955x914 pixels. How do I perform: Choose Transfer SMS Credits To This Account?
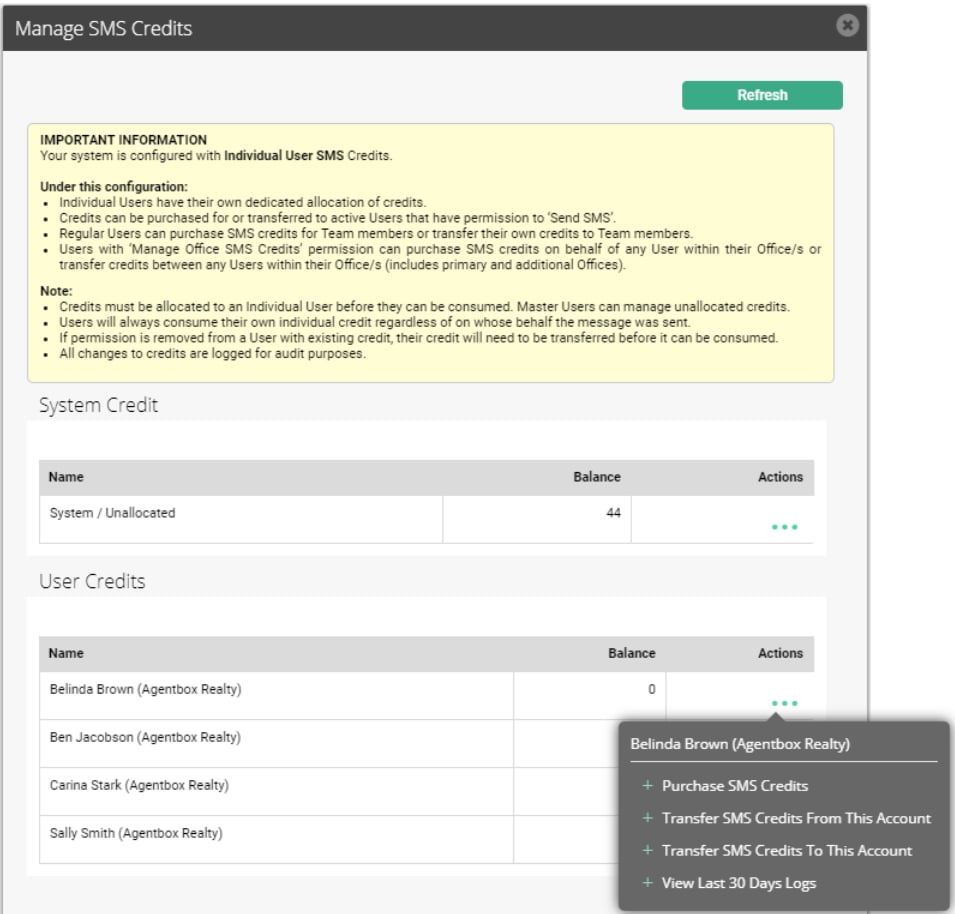coord(787,851)
